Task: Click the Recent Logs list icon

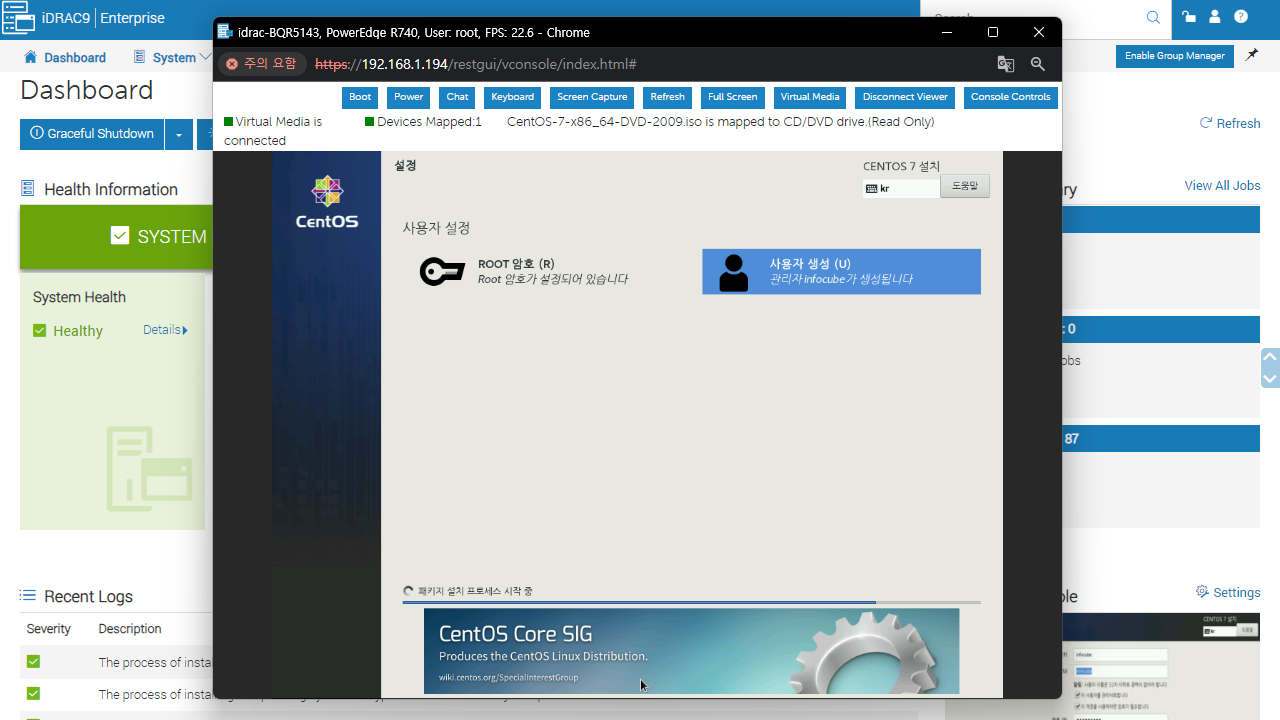Action: coord(28,596)
